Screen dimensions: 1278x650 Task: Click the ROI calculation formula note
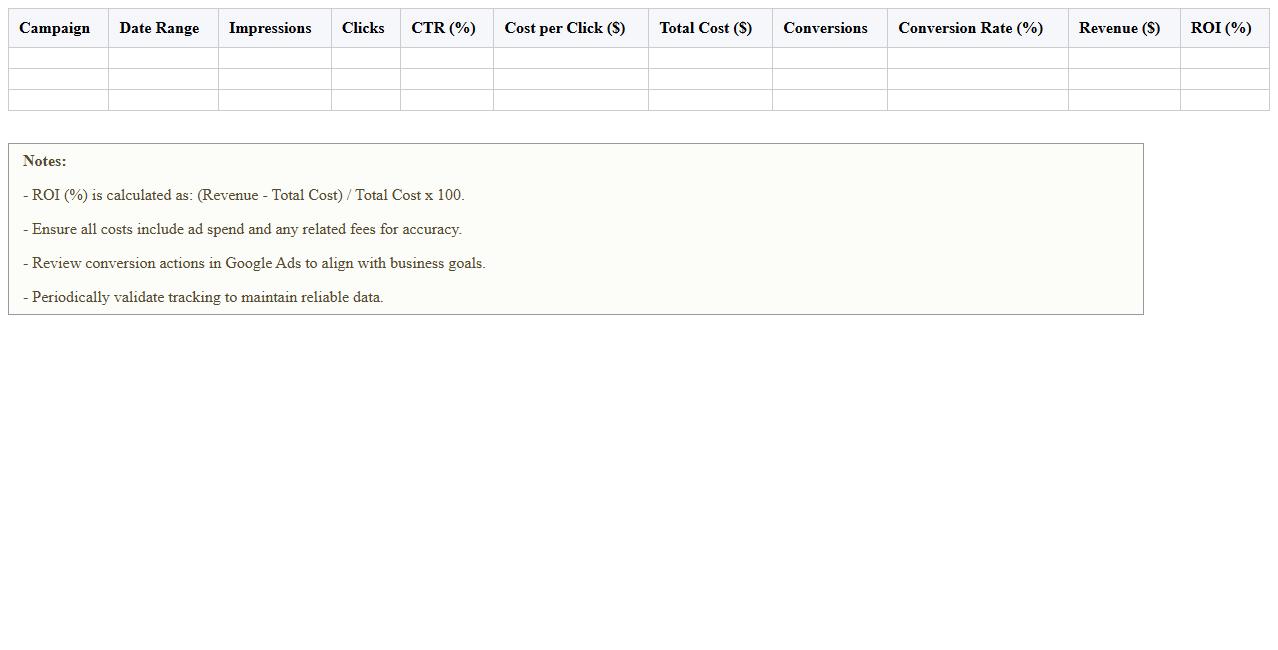point(243,195)
